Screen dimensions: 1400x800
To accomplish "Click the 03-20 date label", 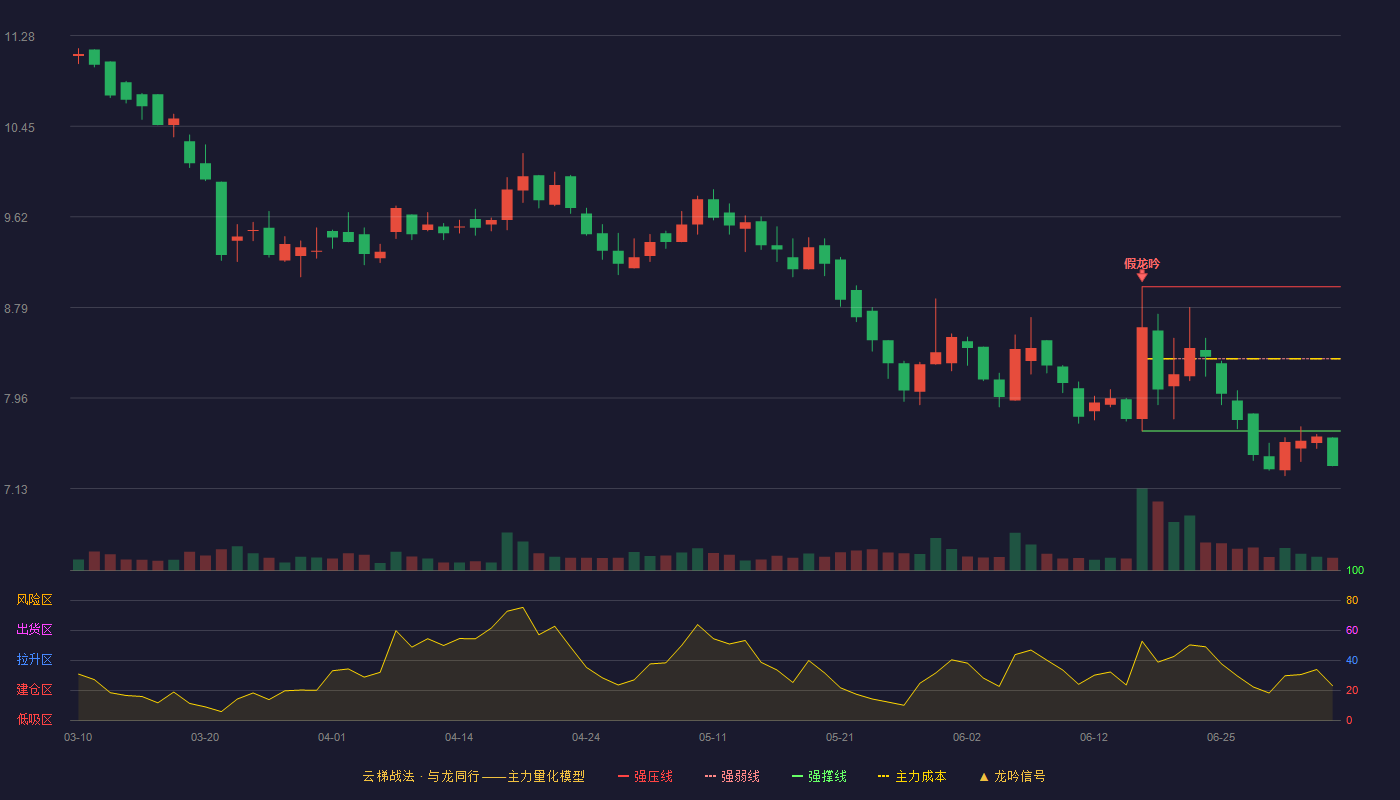I will tap(205, 737).
